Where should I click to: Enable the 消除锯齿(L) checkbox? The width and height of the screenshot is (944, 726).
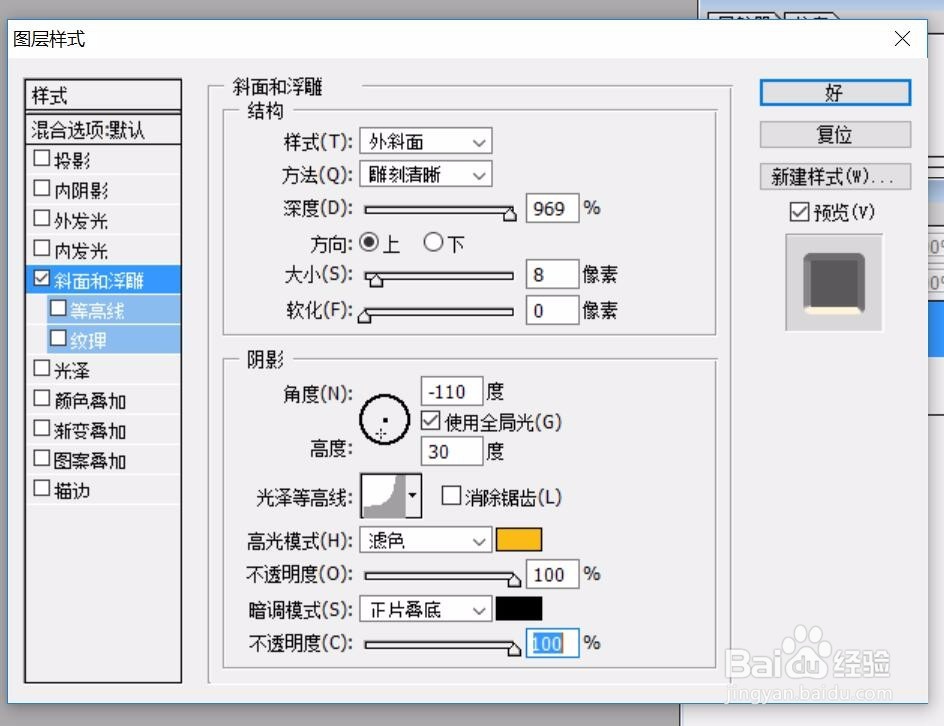[451, 496]
